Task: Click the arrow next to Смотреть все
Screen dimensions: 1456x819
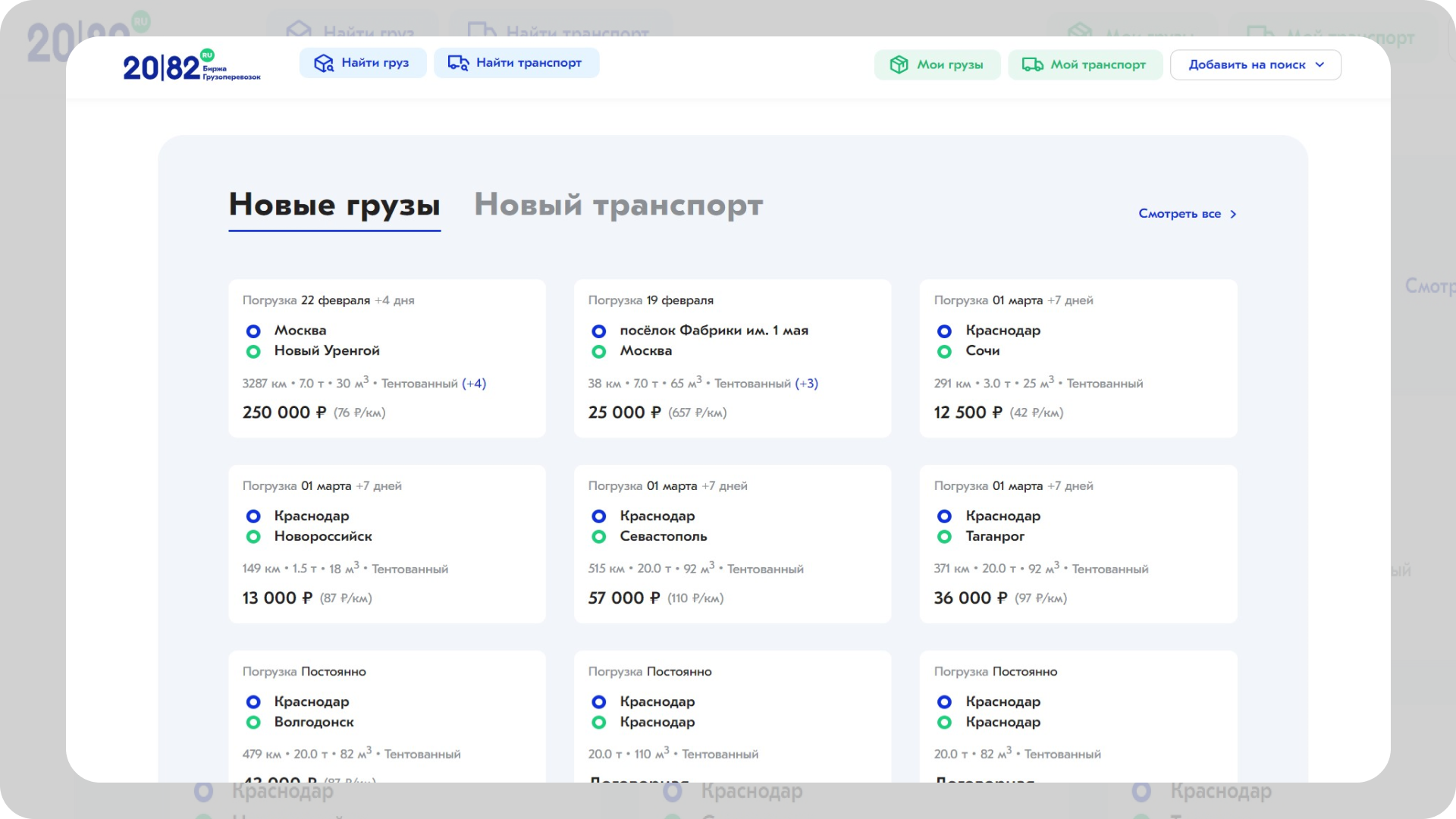Action: [x=1233, y=214]
